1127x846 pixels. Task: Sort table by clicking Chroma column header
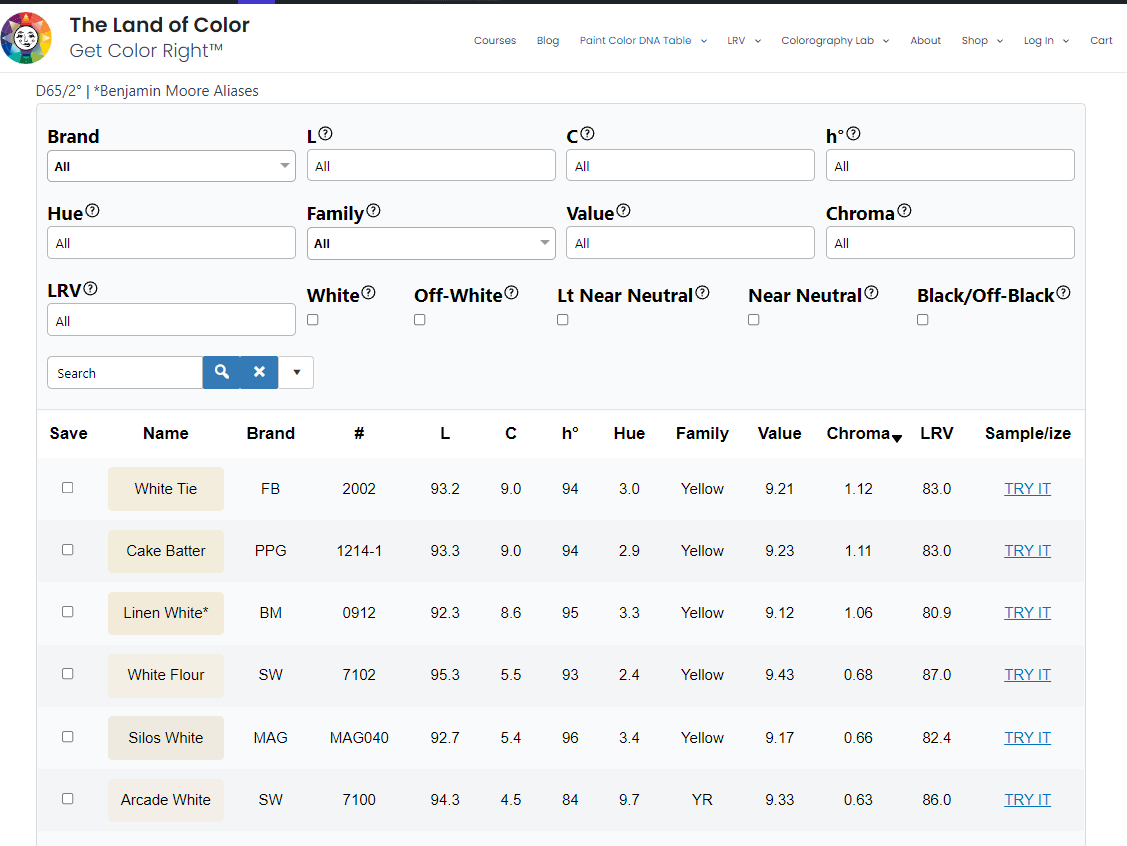coord(858,433)
